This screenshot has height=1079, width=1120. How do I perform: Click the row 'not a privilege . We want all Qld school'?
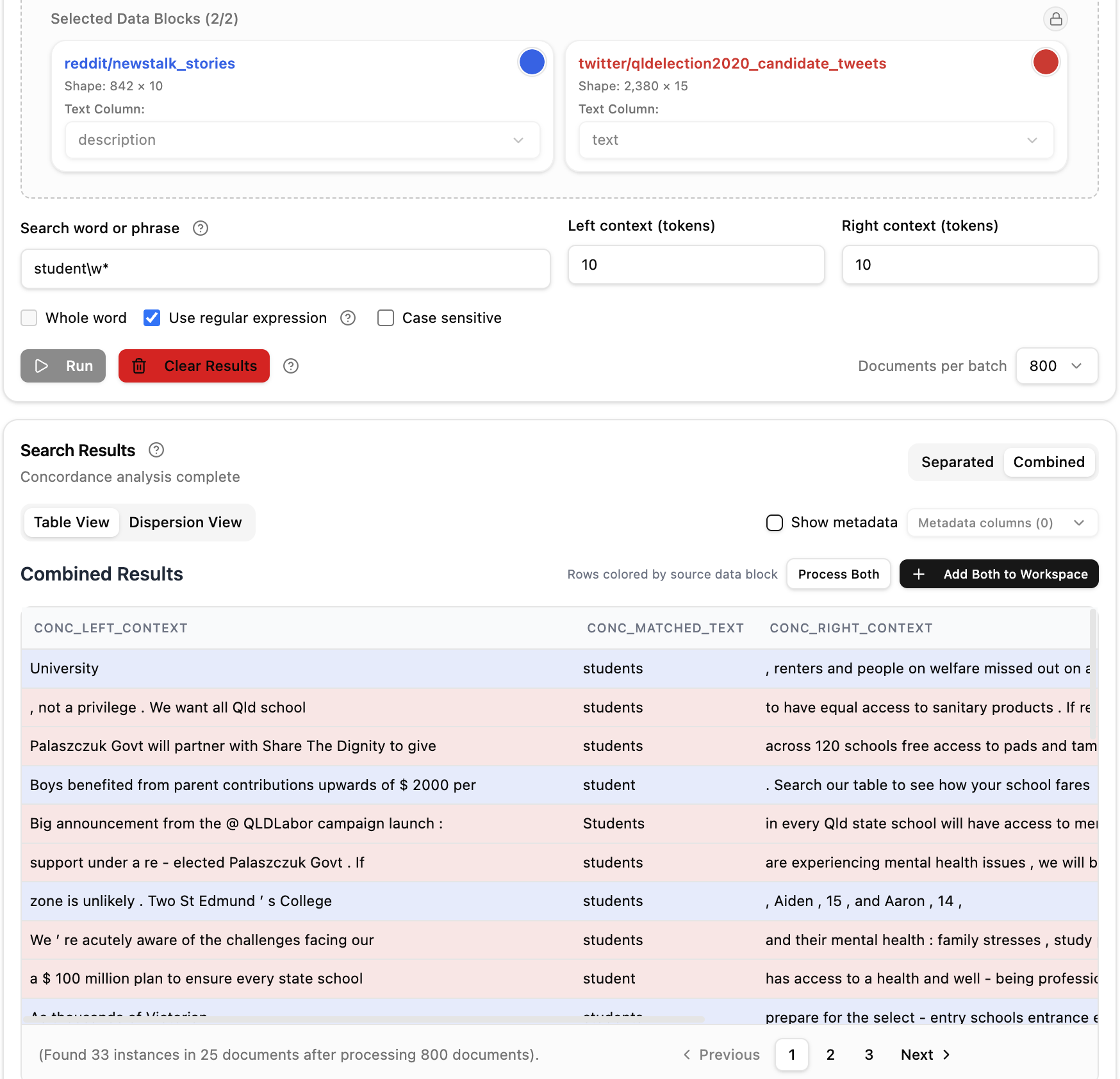pos(559,707)
